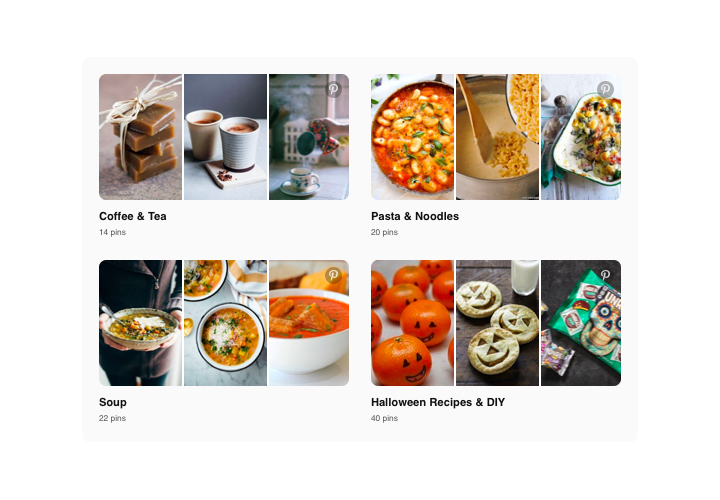Select the jack-o-lantern oranges thumbnail

coord(412,323)
